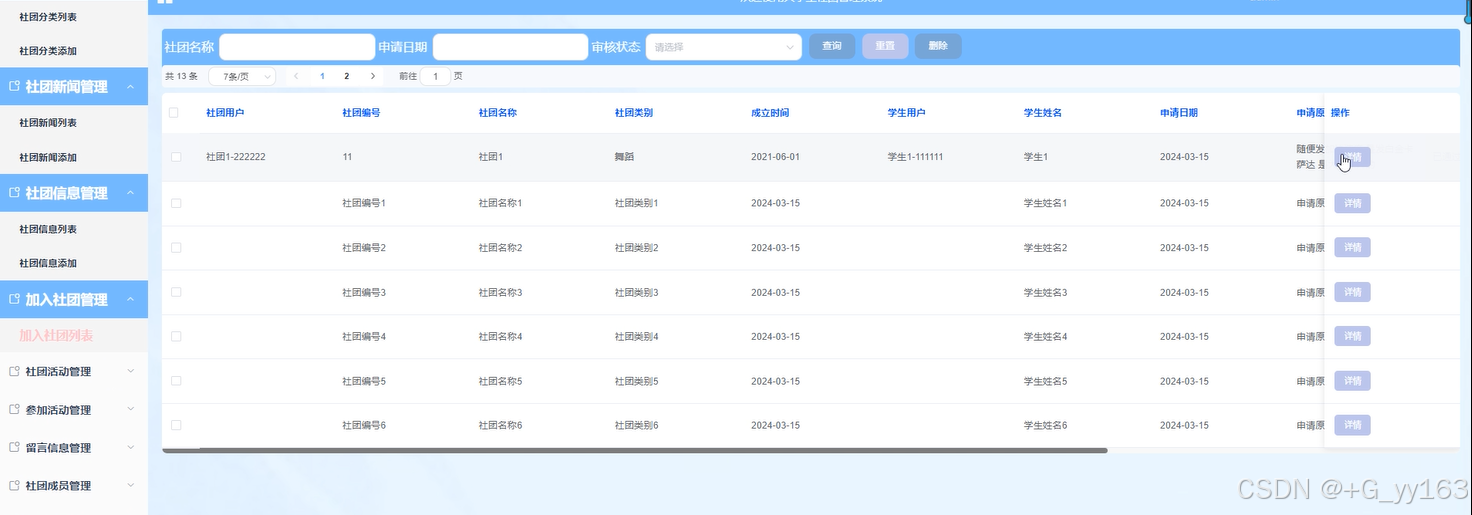Open 详情 for the 社团名称3 row
Image resolution: width=1472 pixels, height=515 pixels.
pyautogui.click(x=1352, y=292)
